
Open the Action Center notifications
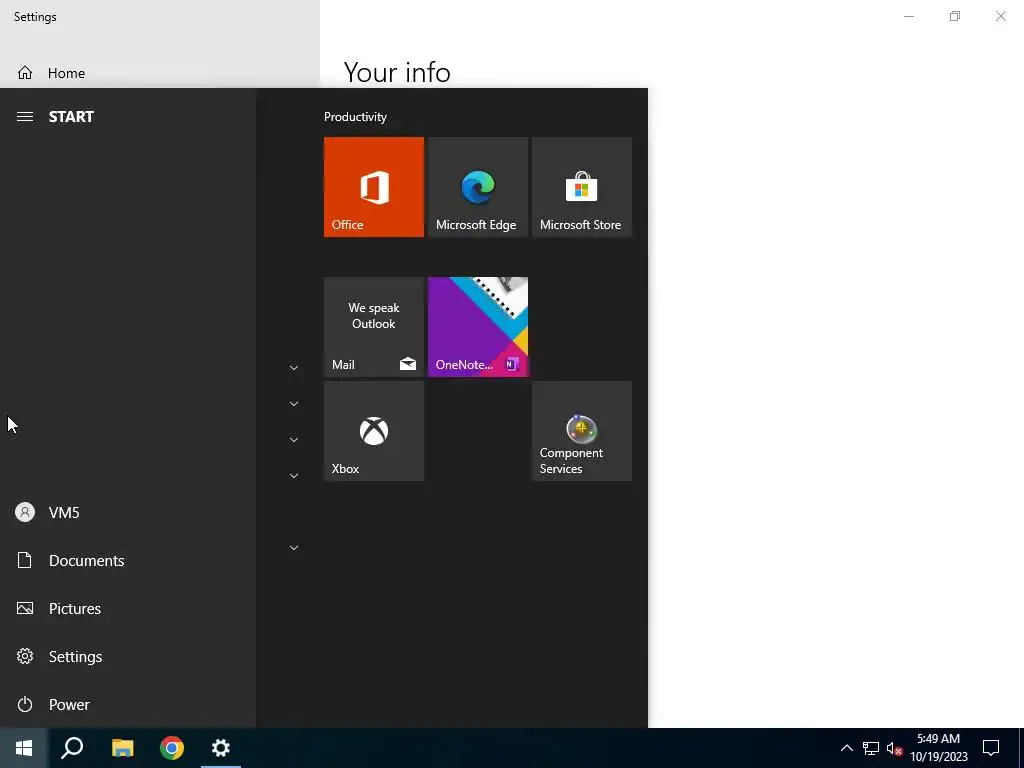tap(991, 748)
